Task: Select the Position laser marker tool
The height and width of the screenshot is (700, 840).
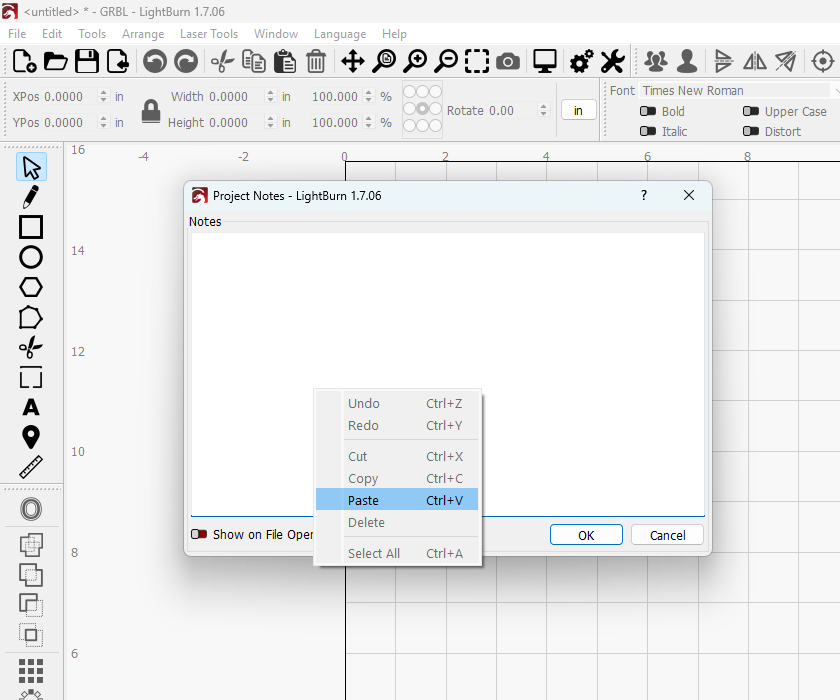Action: pos(31,437)
